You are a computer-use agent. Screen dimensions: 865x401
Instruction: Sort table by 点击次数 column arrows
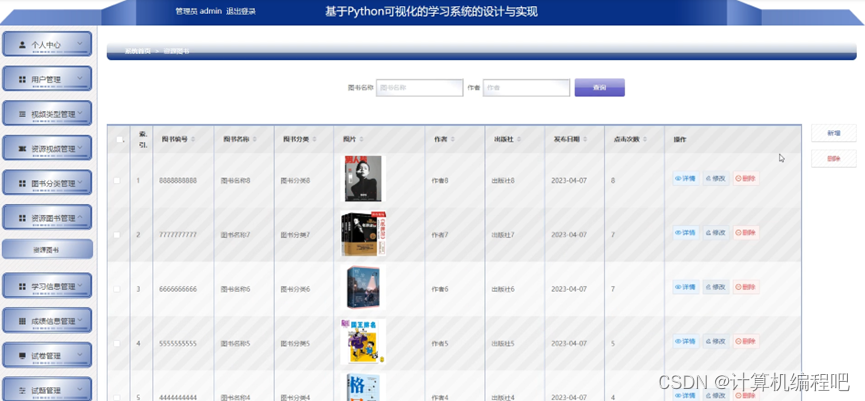click(x=644, y=140)
